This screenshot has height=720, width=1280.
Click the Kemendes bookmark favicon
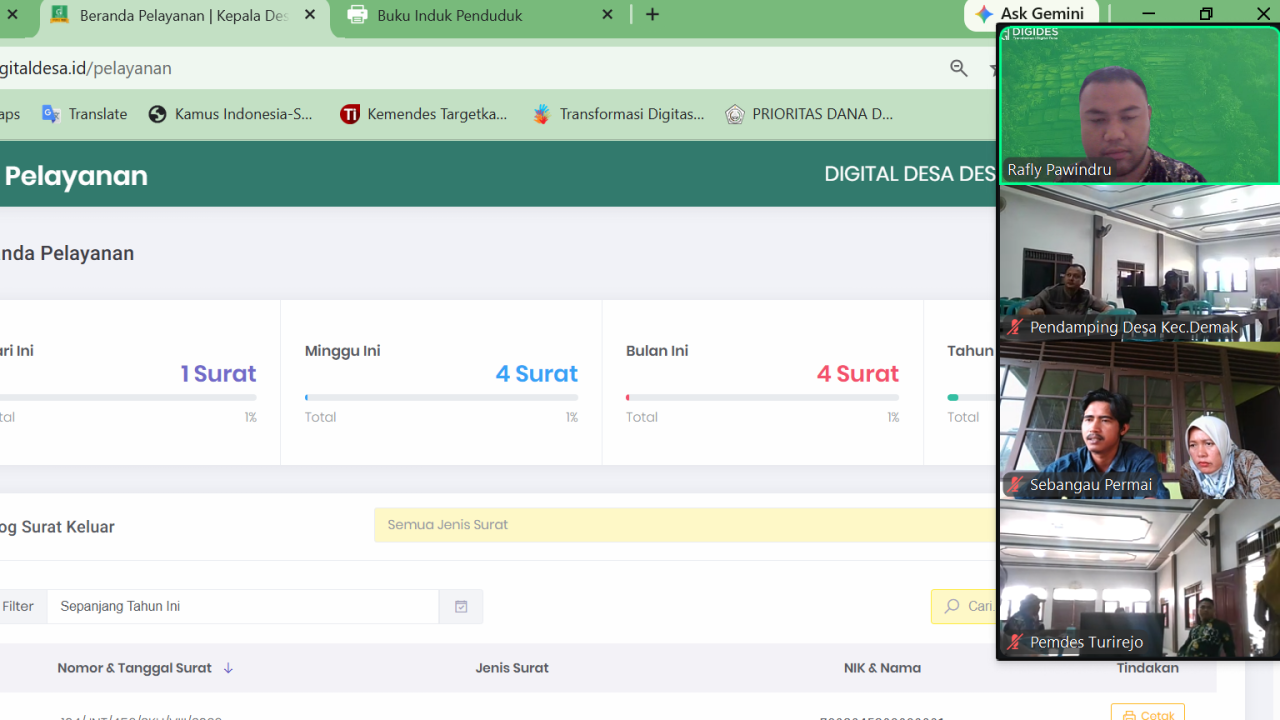point(349,114)
